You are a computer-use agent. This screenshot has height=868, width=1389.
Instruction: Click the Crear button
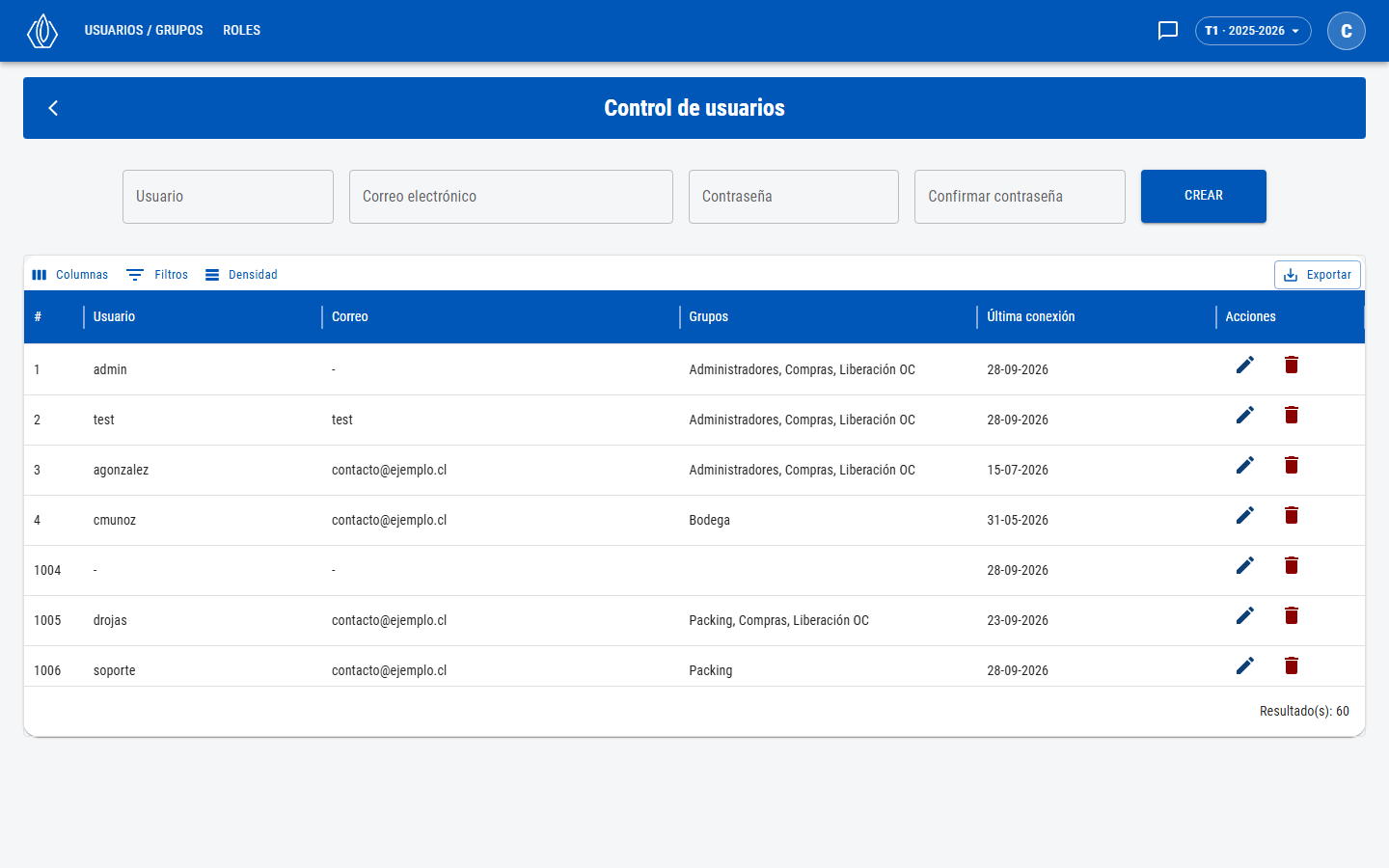1204,196
